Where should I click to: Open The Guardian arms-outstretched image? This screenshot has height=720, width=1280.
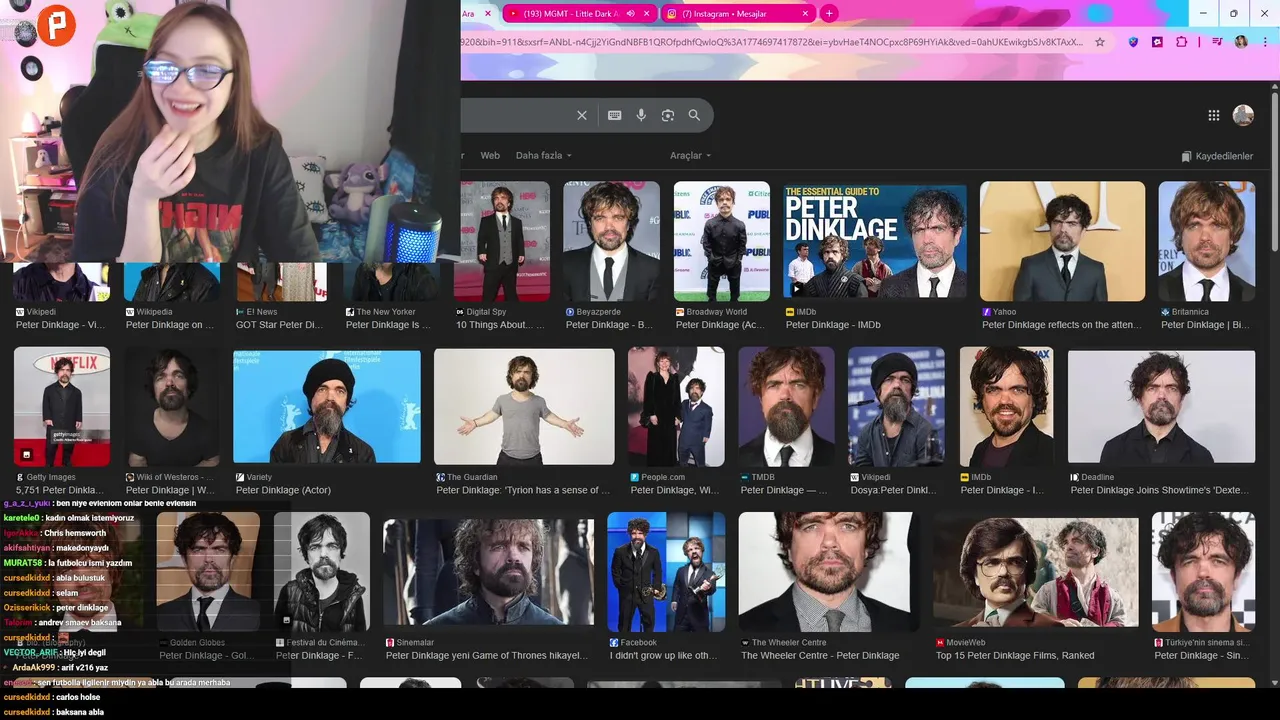(524, 406)
